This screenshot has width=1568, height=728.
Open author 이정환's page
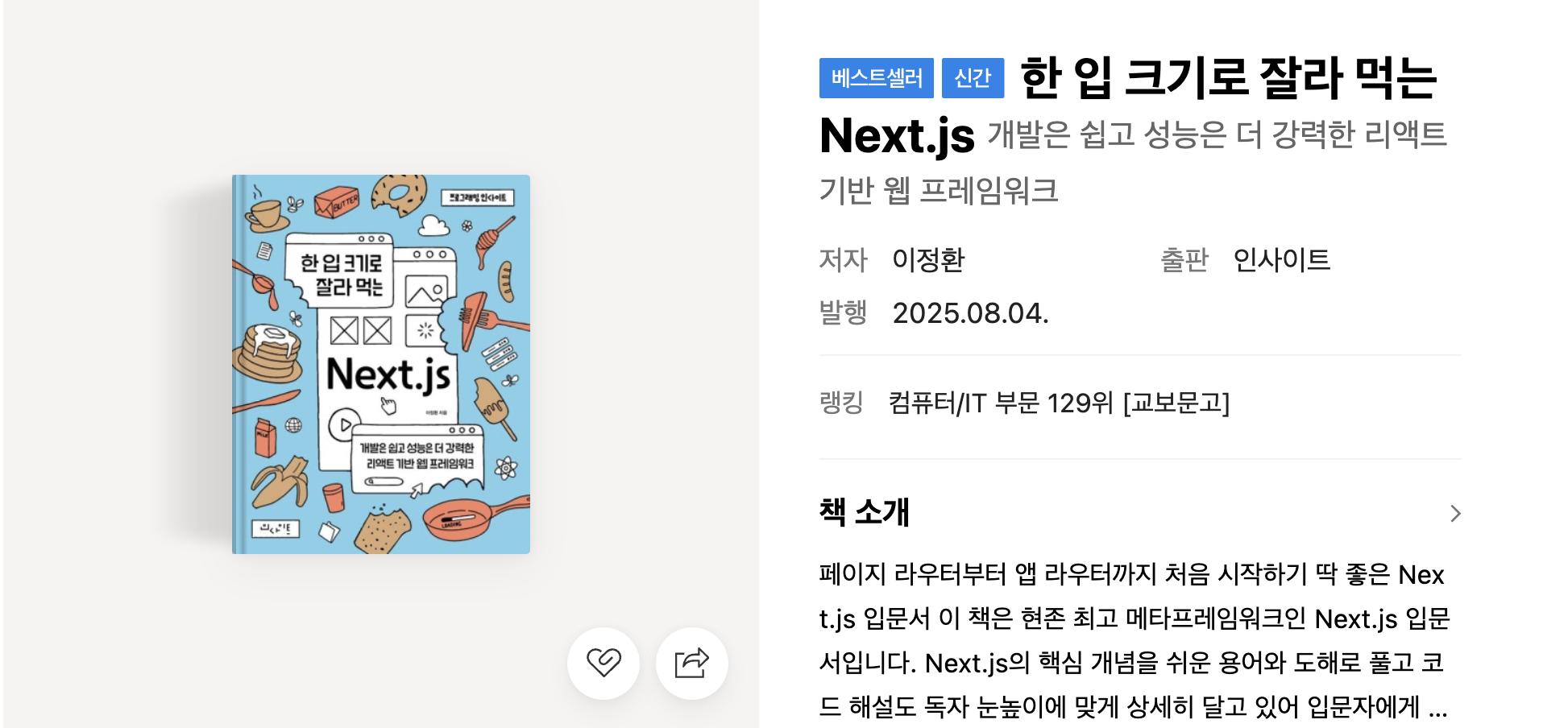(x=928, y=260)
